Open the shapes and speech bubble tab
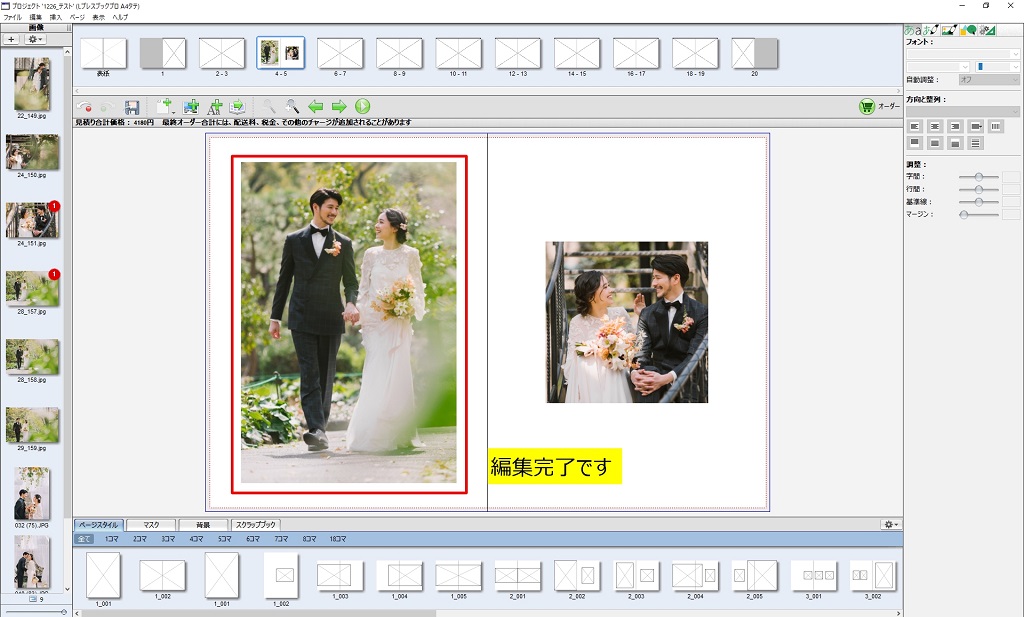The width and height of the screenshot is (1024, 617). pos(968,30)
